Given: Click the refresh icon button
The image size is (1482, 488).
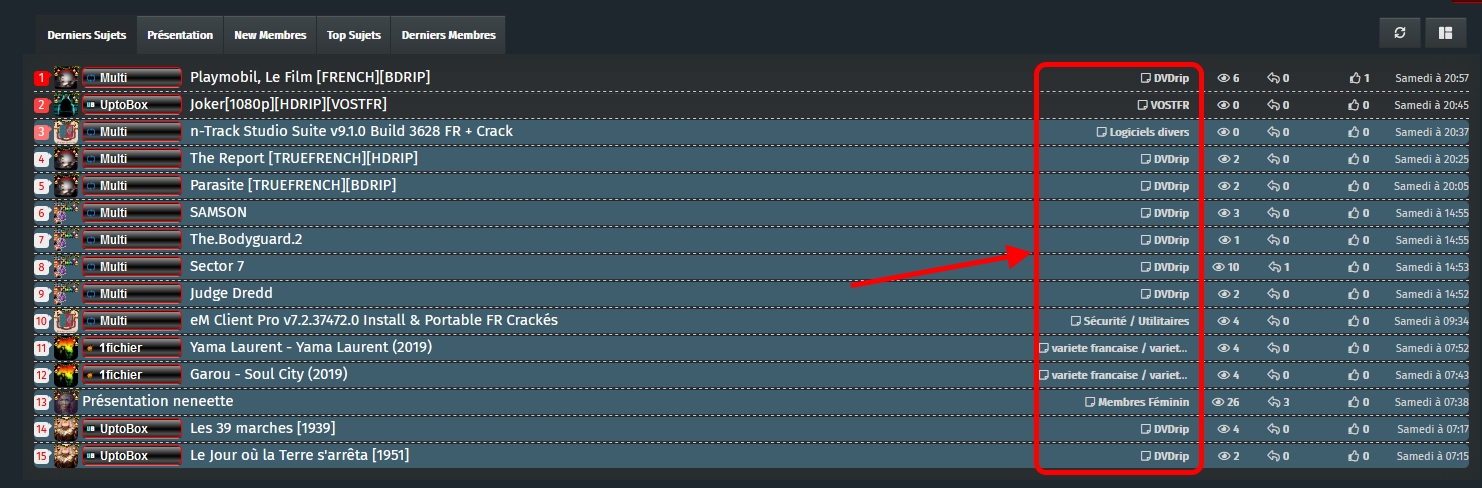Looking at the screenshot, I should pyautogui.click(x=1400, y=33).
